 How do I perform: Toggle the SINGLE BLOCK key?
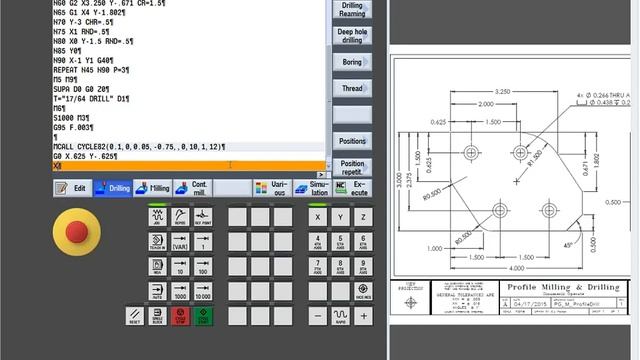[158, 316]
